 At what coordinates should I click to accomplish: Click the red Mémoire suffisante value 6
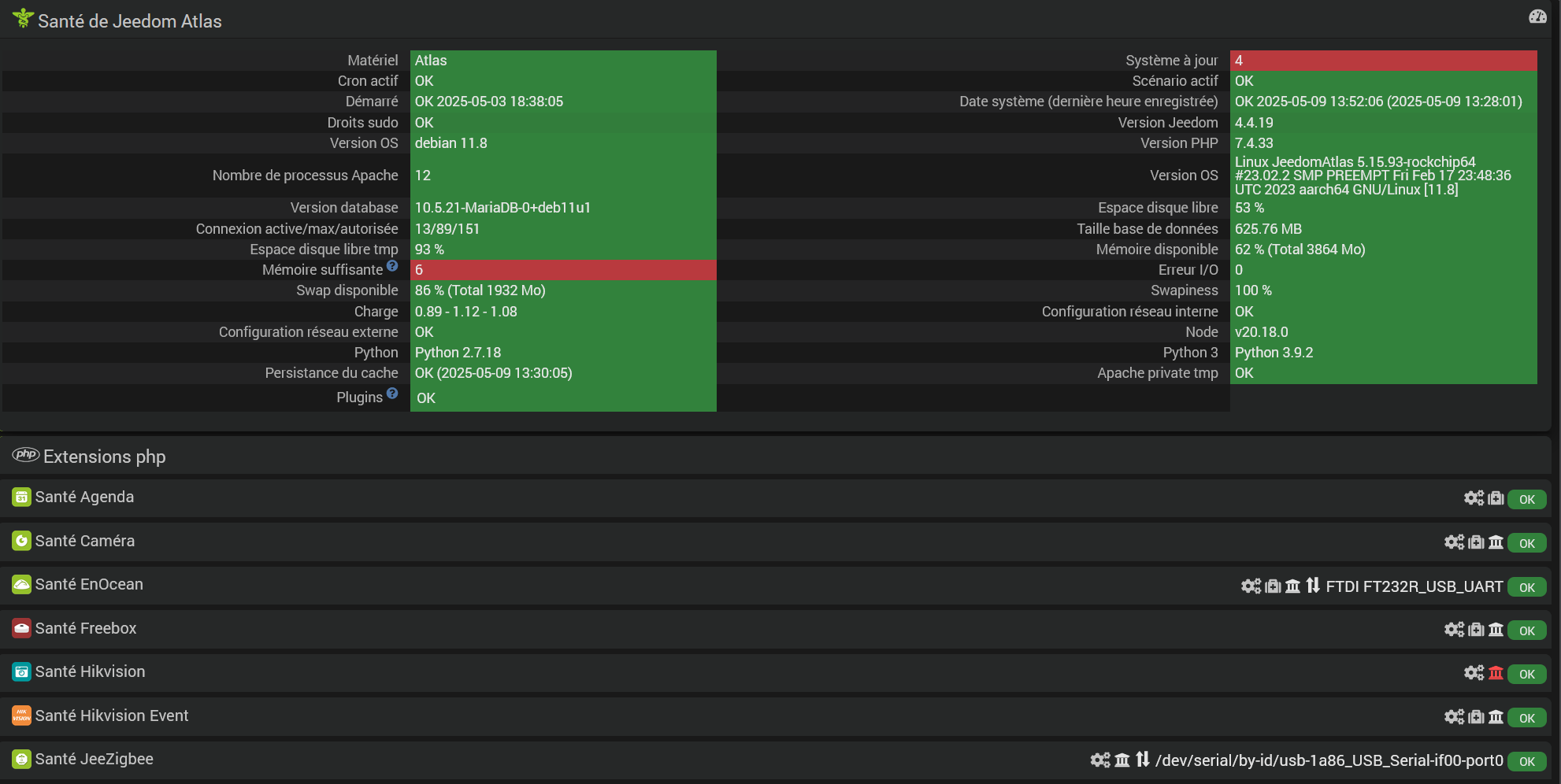(x=563, y=270)
